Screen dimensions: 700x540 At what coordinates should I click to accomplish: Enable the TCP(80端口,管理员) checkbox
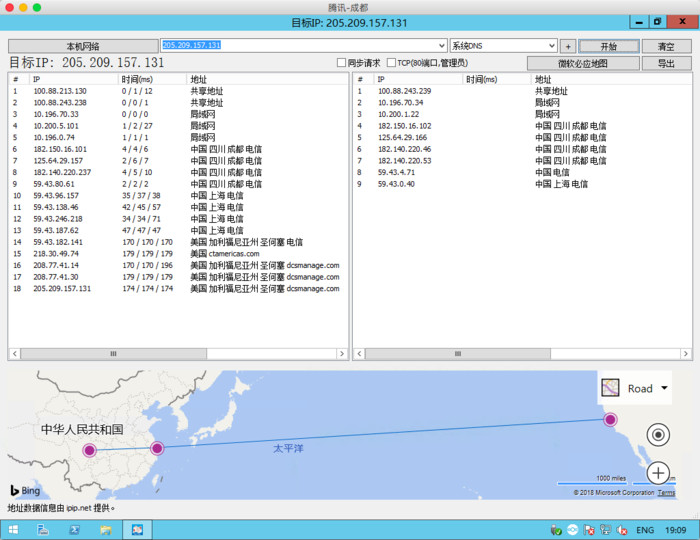pyautogui.click(x=392, y=63)
